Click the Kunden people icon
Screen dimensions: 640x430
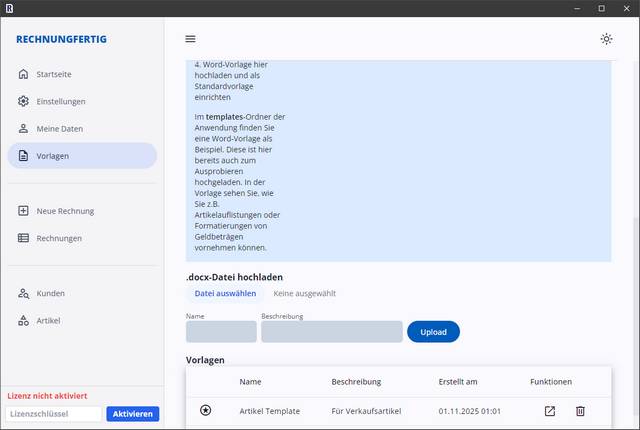(23, 293)
